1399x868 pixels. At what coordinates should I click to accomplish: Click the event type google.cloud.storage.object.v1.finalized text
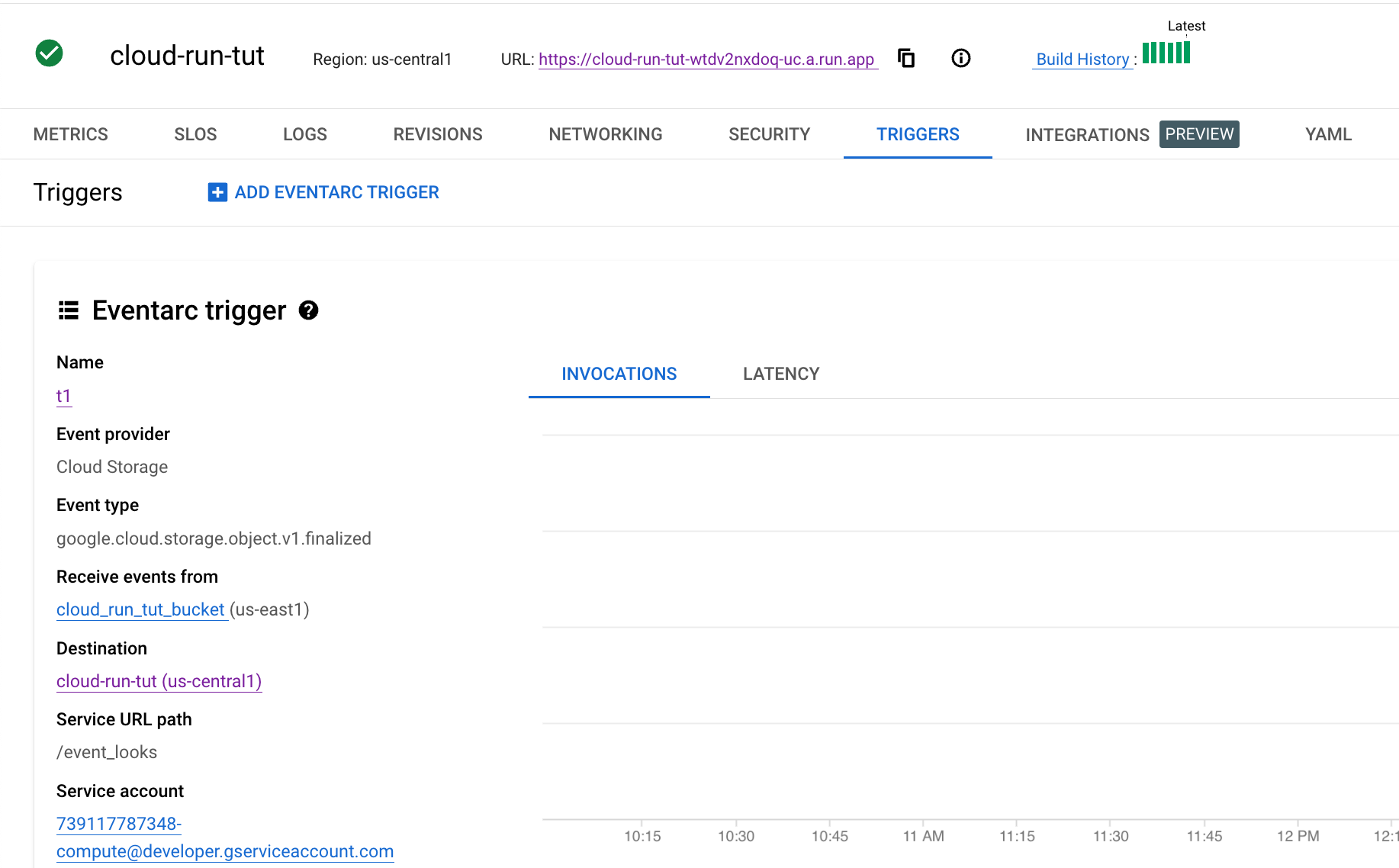coord(214,538)
